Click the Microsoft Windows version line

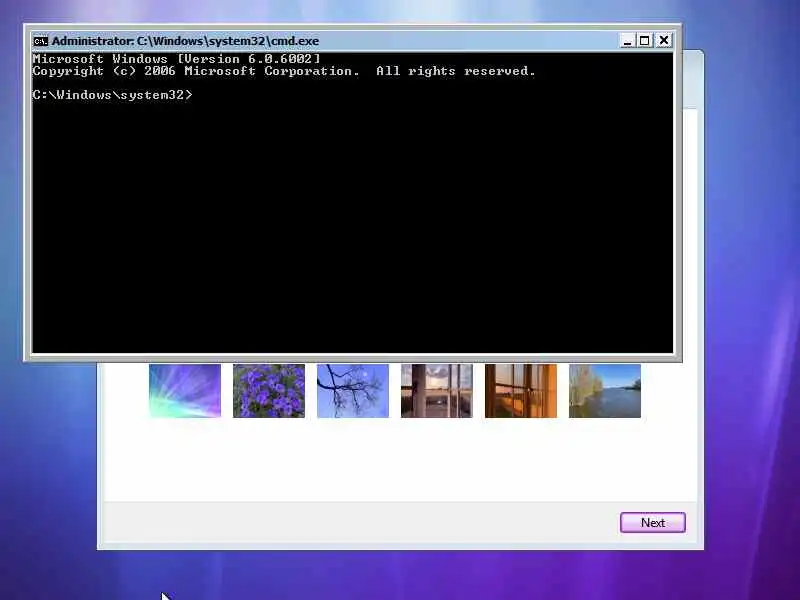(177, 59)
